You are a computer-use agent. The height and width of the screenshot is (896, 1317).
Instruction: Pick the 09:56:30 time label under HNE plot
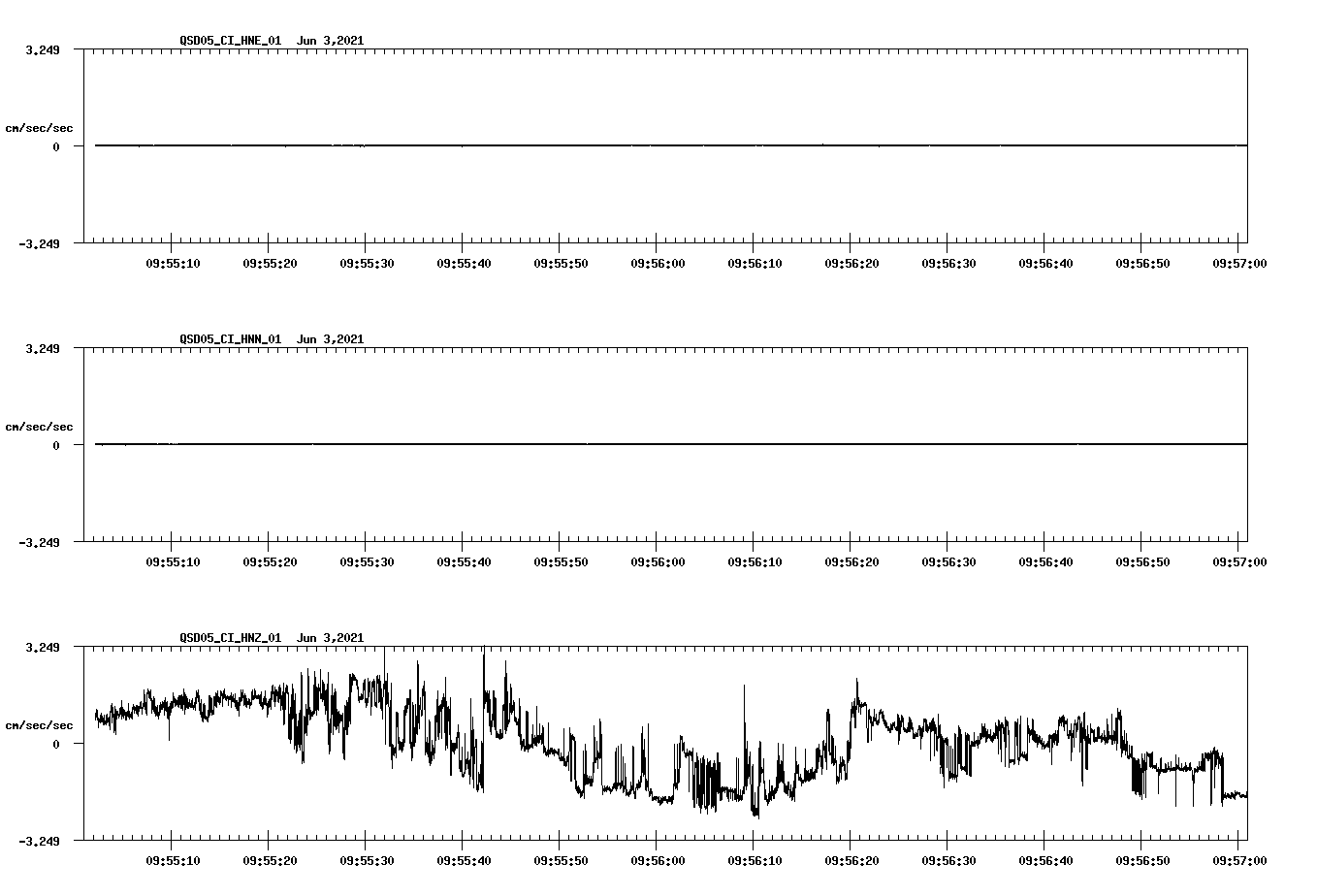click(948, 263)
